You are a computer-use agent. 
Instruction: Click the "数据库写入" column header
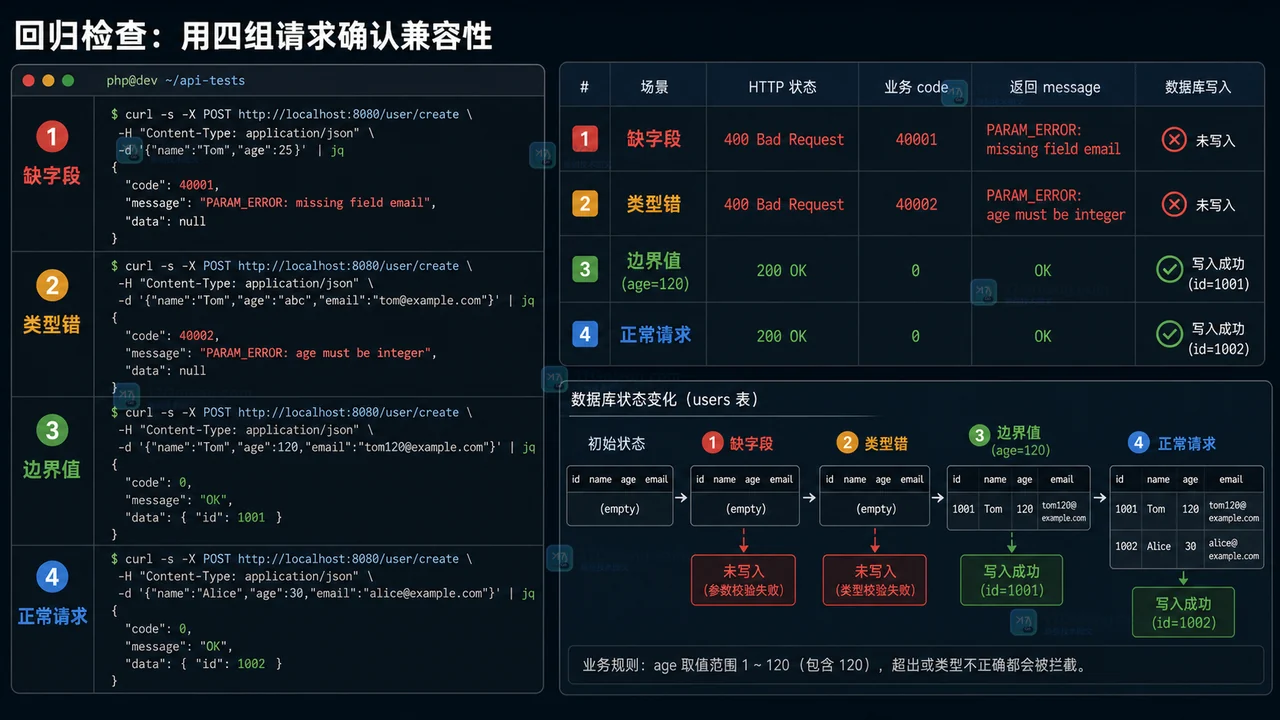[1198, 87]
